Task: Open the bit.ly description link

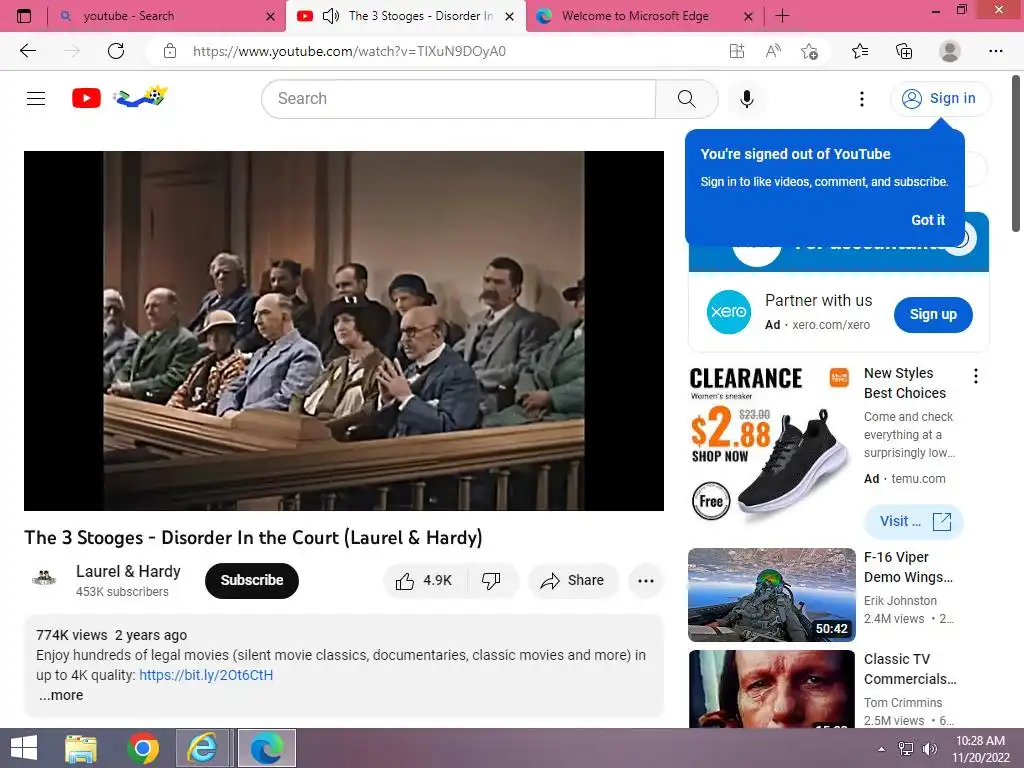Action: coord(206,675)
